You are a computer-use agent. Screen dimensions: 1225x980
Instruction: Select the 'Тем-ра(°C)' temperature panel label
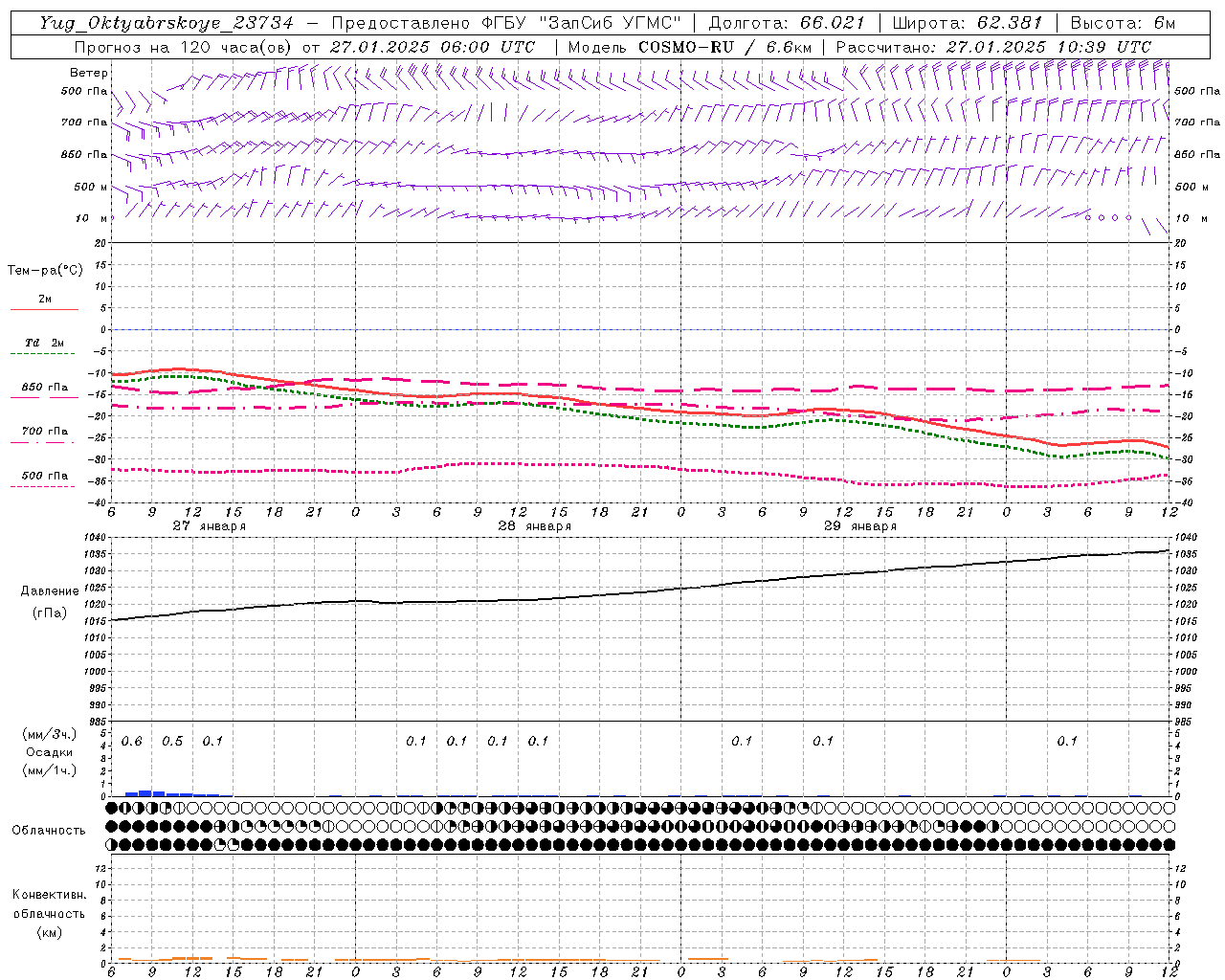45,271
